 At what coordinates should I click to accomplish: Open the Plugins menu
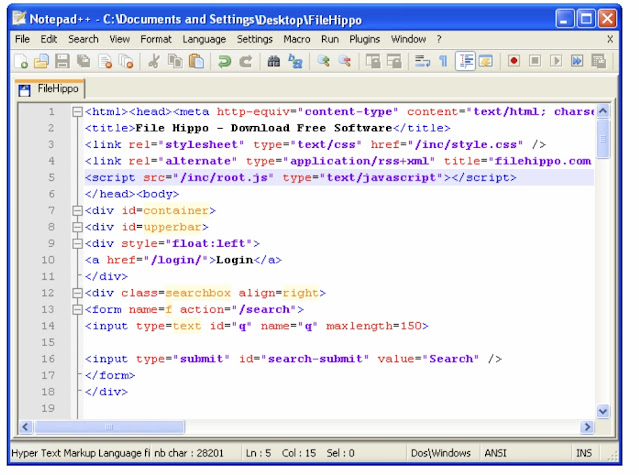pyautogui.click(x=365, y=40)
